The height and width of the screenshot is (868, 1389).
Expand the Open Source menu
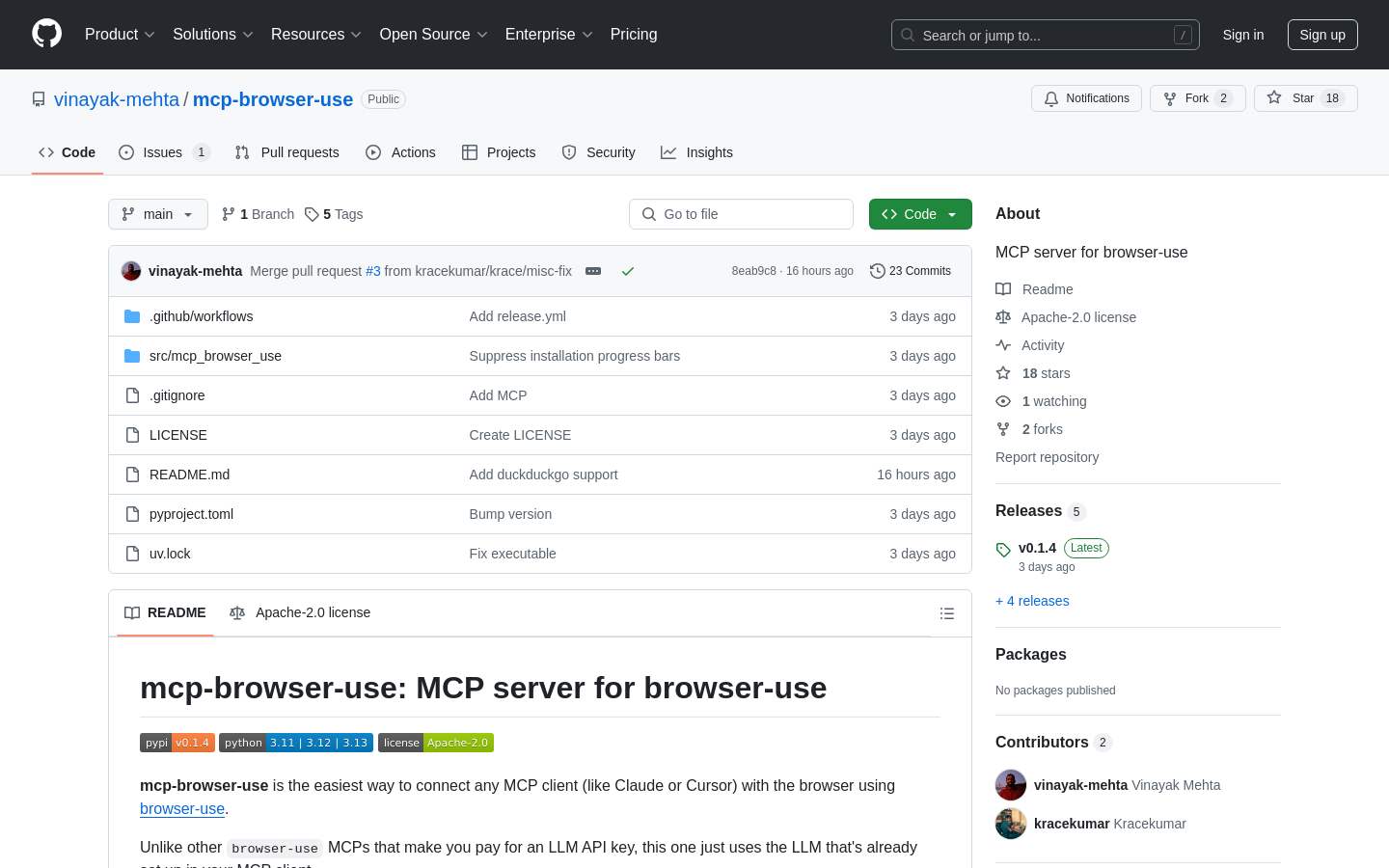point(434,35)
